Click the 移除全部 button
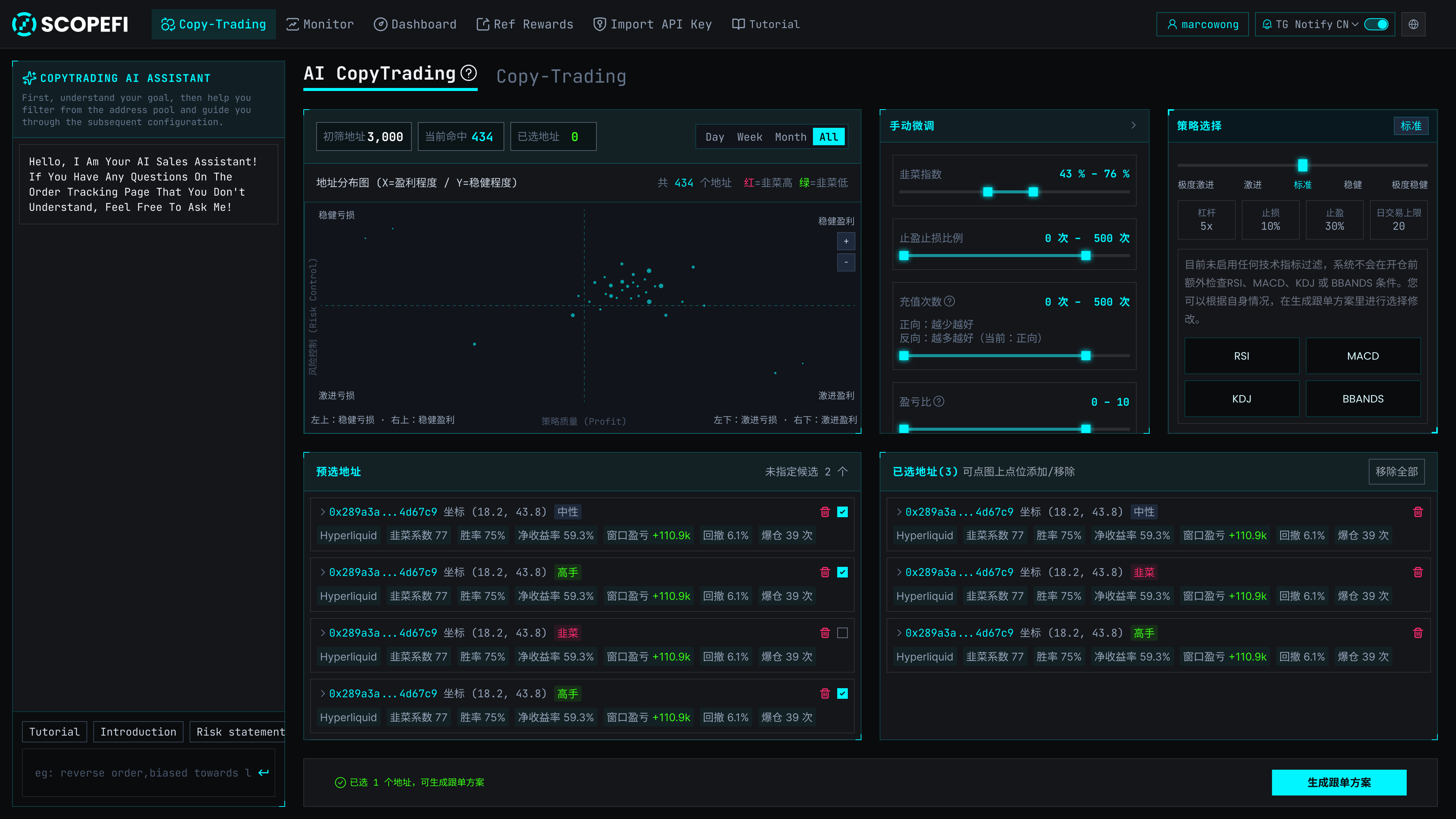The width and height of the screenshot is (1456, 819). tap(1396, 471)
